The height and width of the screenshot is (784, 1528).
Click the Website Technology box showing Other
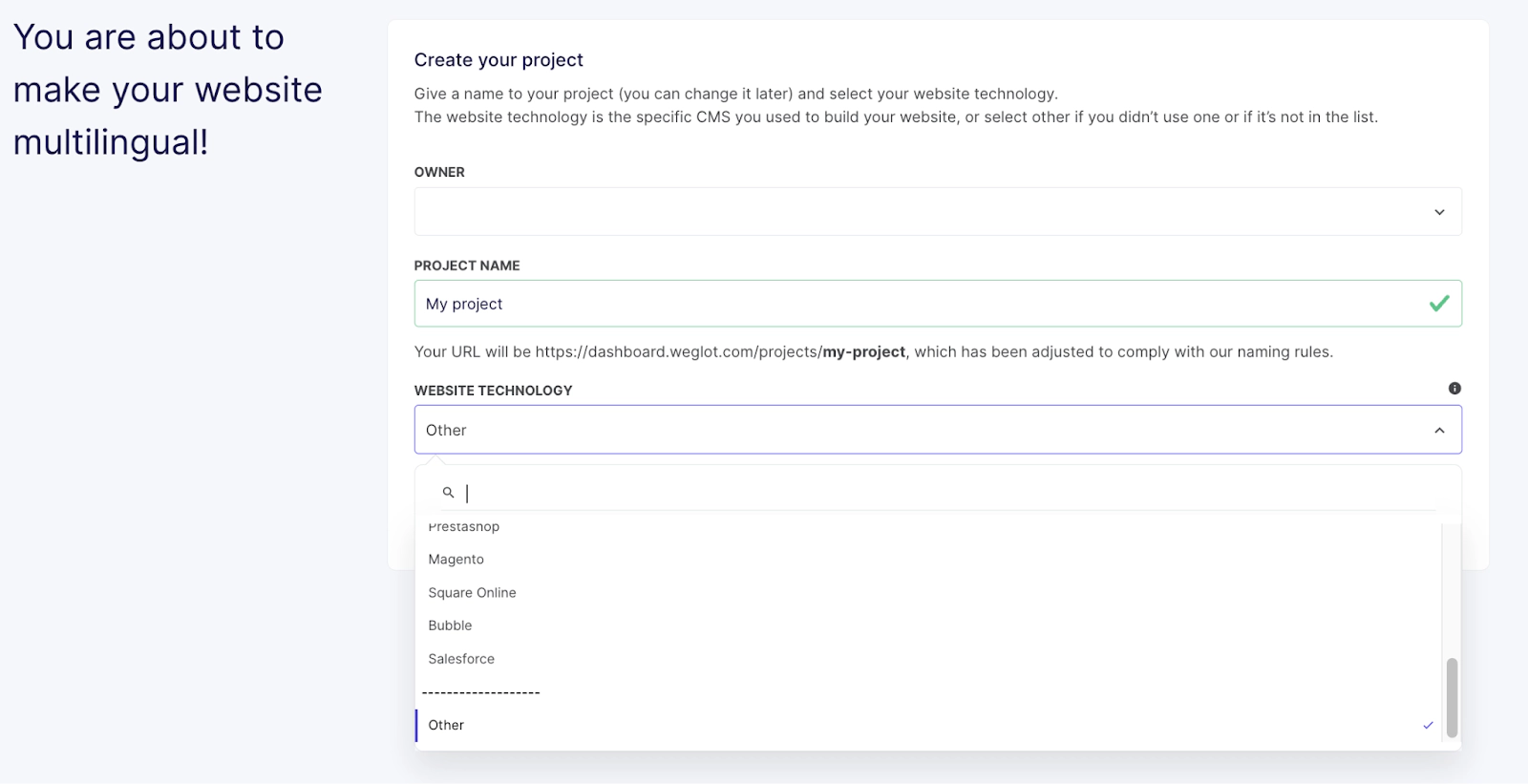(917, 431)
